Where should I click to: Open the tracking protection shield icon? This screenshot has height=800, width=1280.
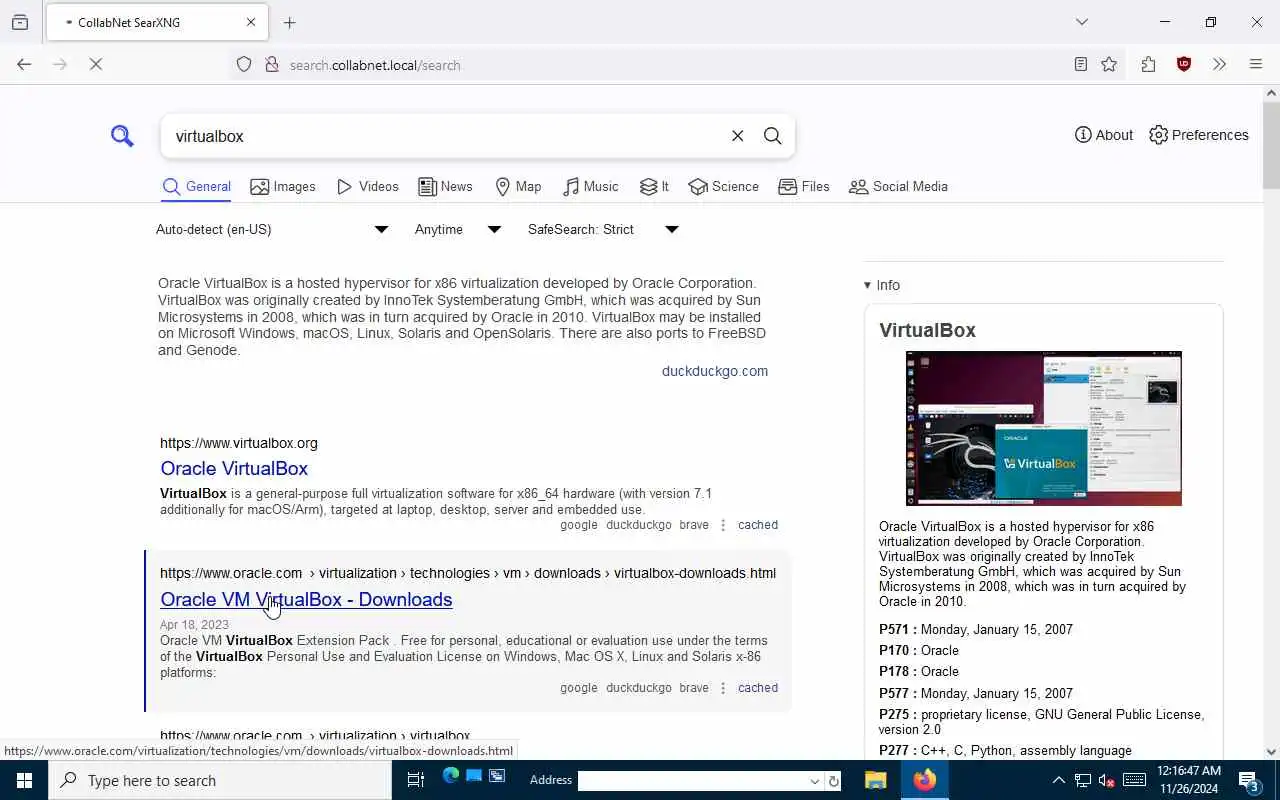click(x=244, y=65)
